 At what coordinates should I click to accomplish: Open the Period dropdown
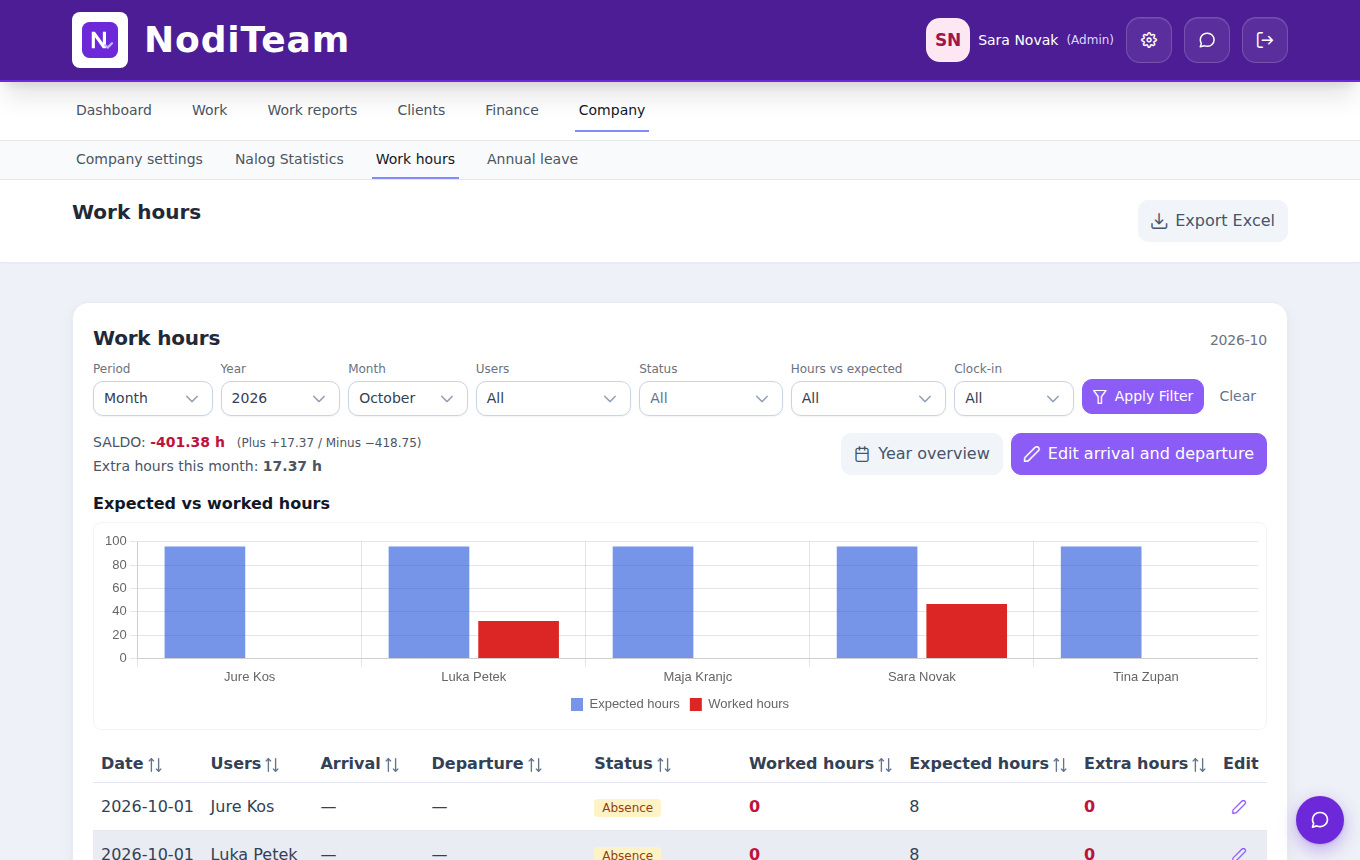[x=153, y=398]
